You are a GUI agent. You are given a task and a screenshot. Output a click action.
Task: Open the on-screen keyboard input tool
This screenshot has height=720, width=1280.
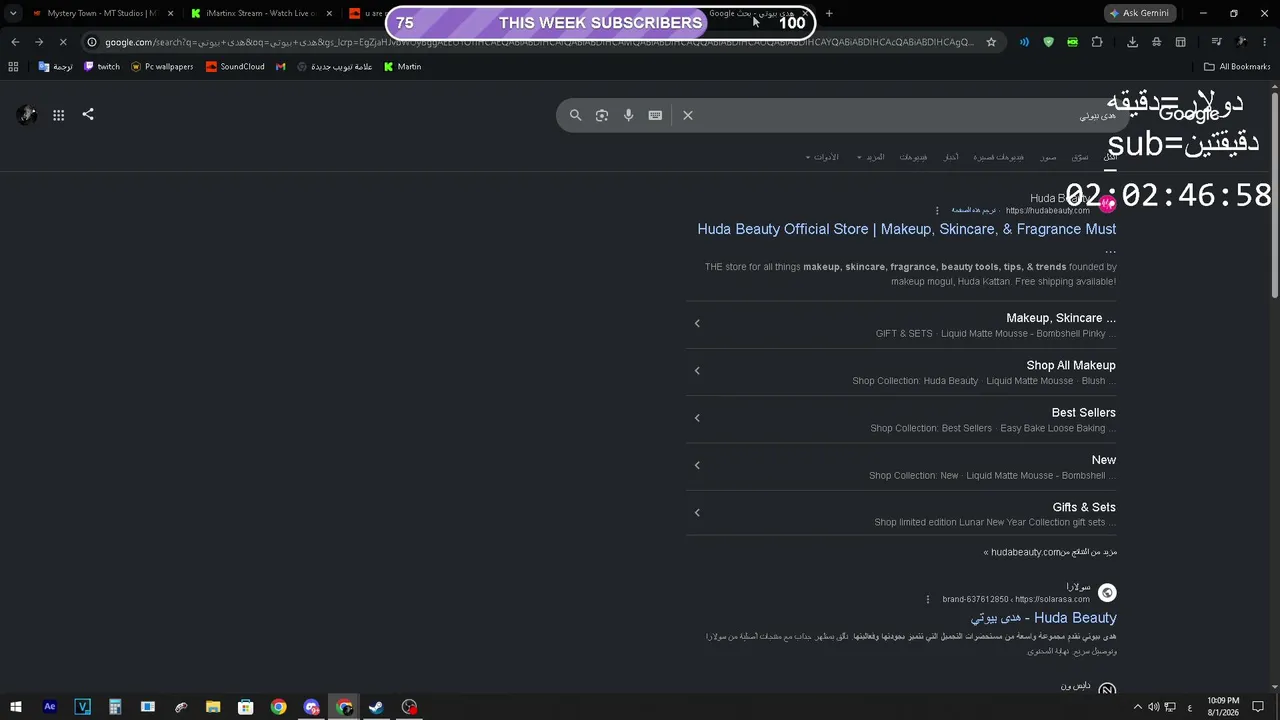tap(655, 115)
